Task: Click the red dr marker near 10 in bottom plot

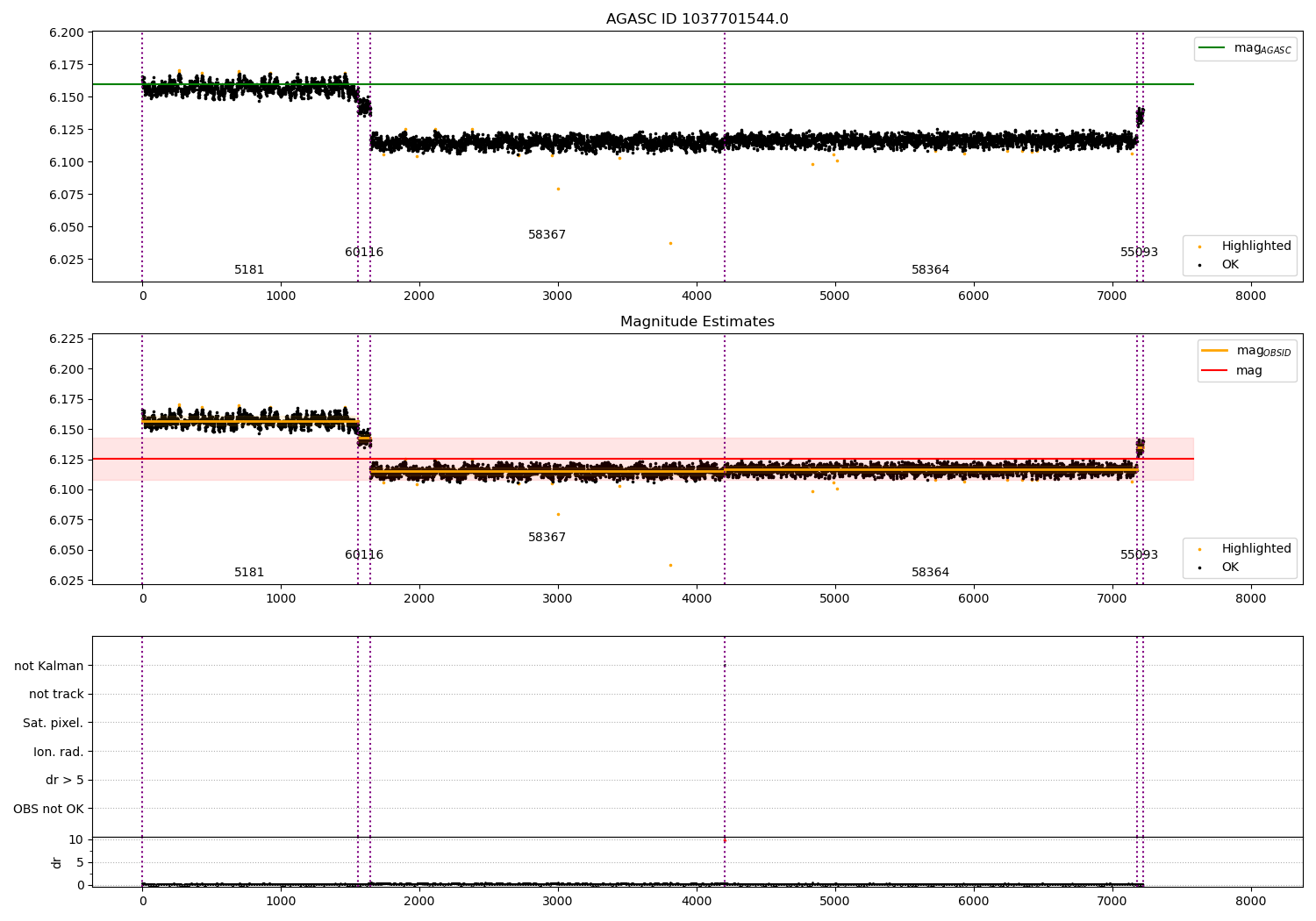Action: point(724,840)
